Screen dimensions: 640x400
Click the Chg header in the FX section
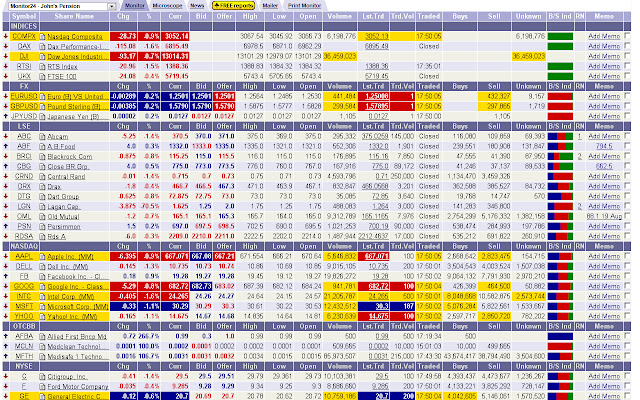coord(123,86)
